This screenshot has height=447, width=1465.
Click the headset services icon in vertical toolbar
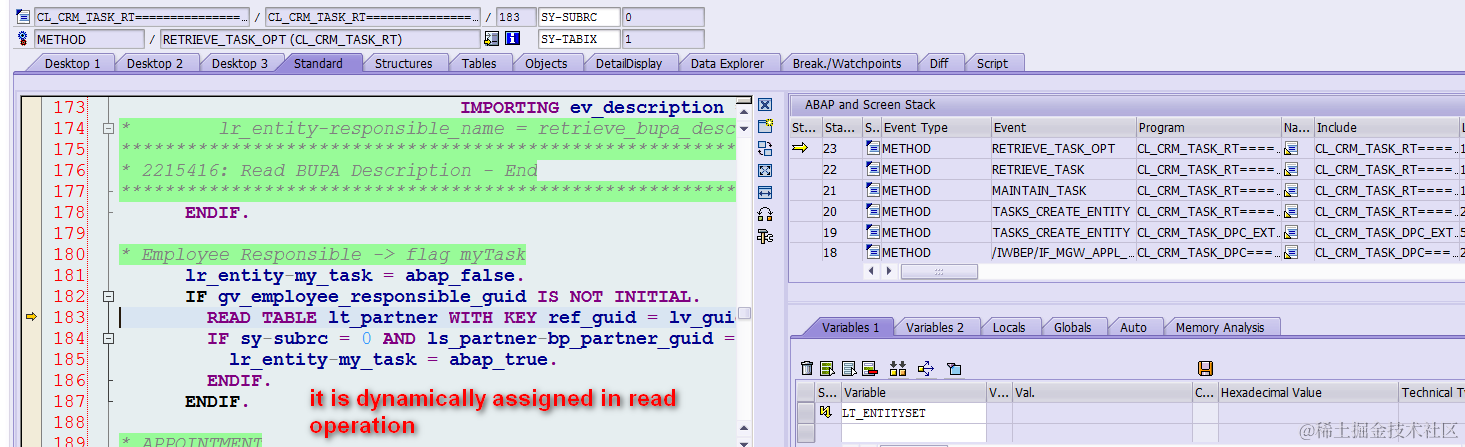(765, 214)
